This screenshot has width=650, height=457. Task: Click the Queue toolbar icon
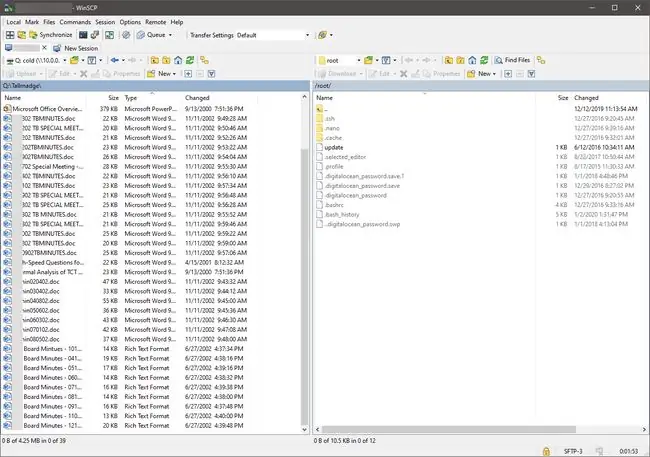click(x=141, y=35)
